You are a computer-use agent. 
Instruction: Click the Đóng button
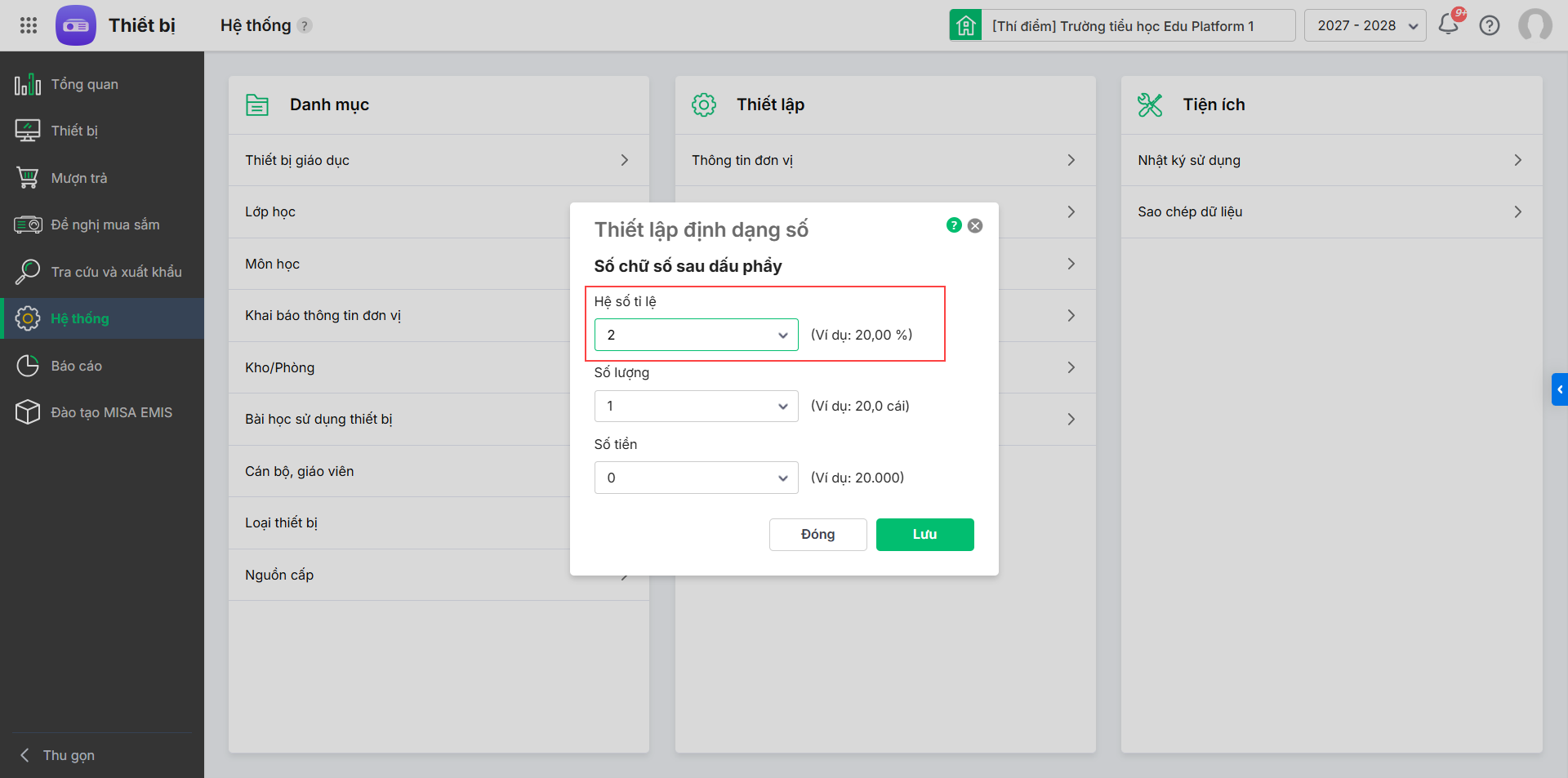817,535
